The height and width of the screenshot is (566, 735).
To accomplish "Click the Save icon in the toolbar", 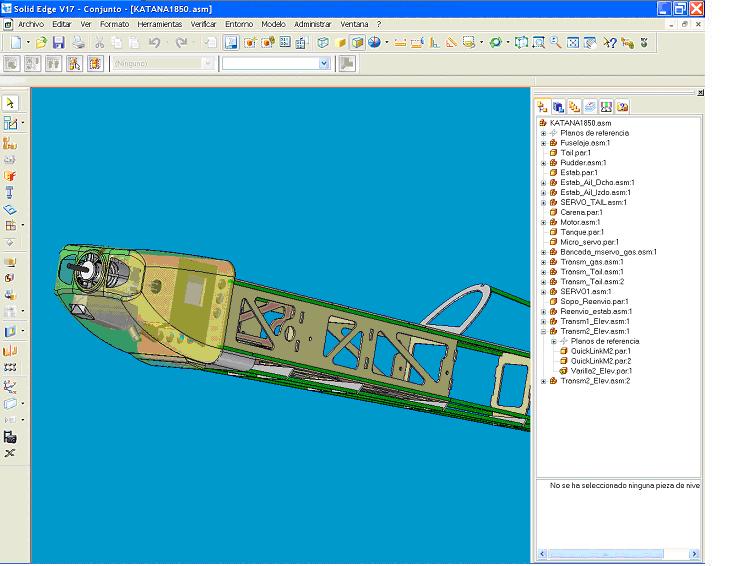I will click(x=58, y=43).
